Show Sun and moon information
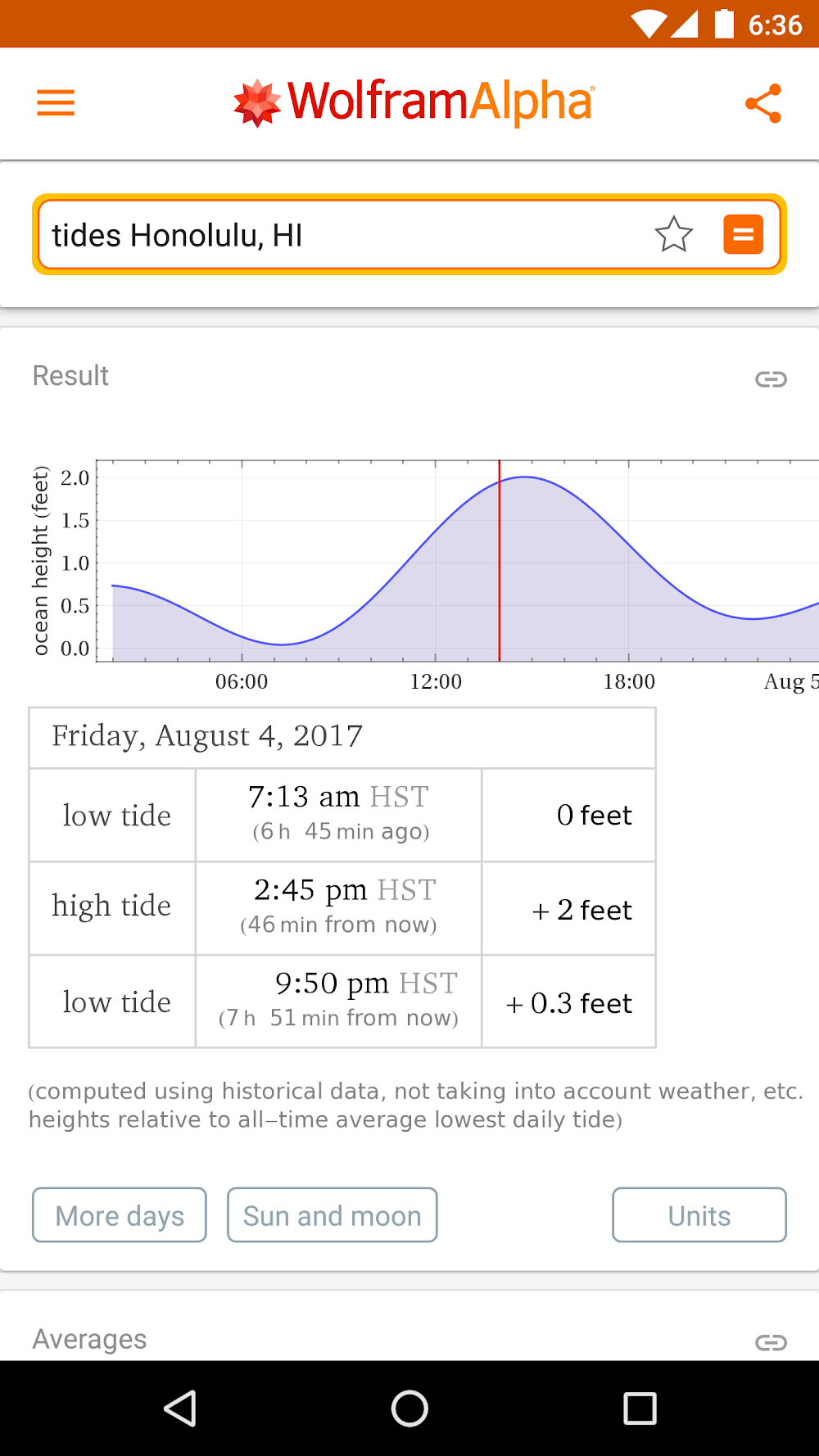 (332, 1215)
